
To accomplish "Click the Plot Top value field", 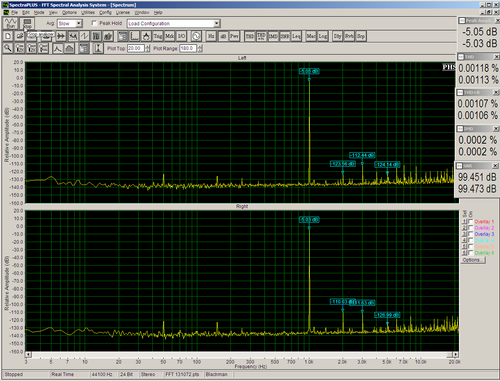I will (136, 48).
